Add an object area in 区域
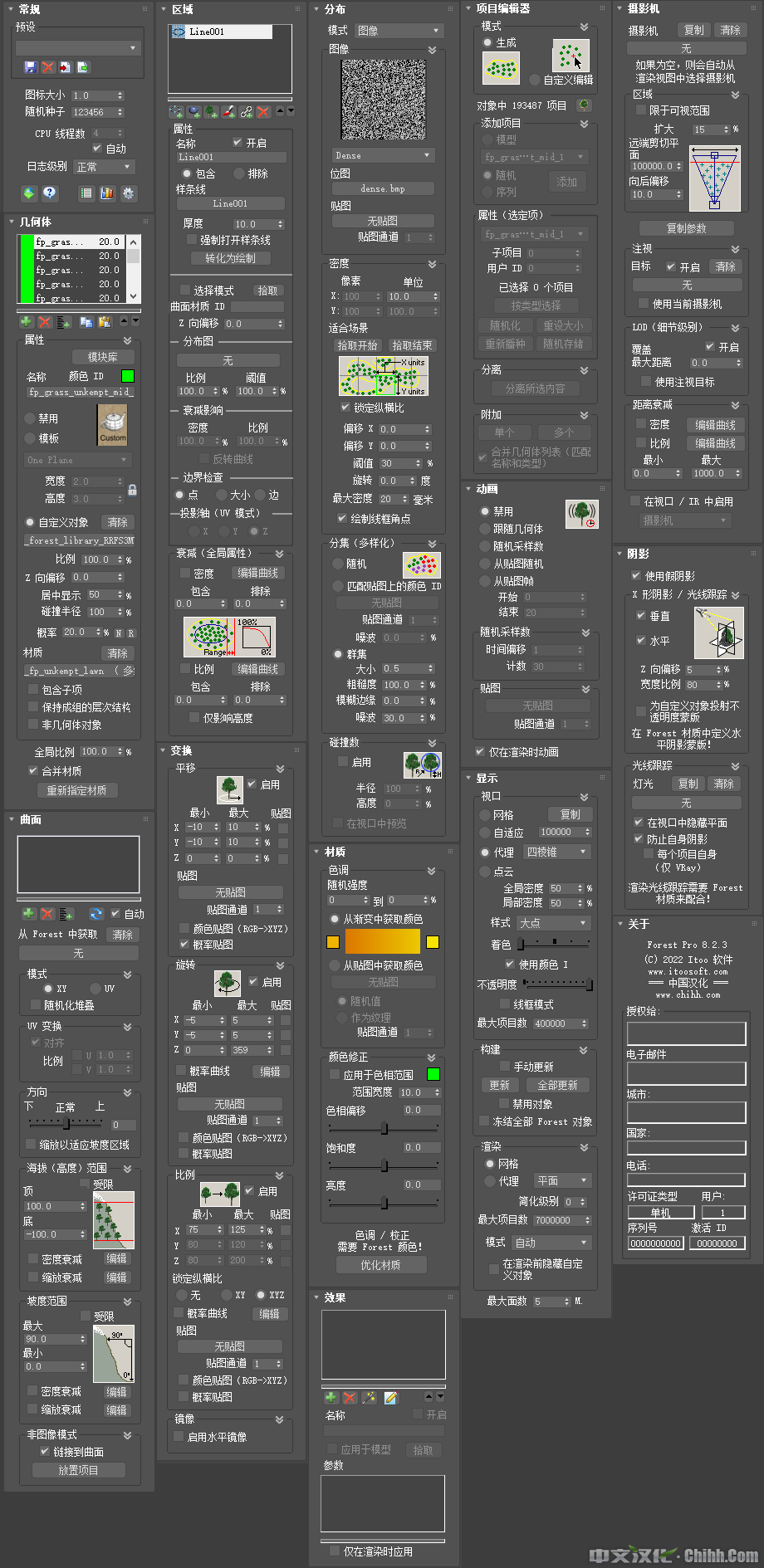The width and height of the screenshot is (764, 1568). coord(193,111)
